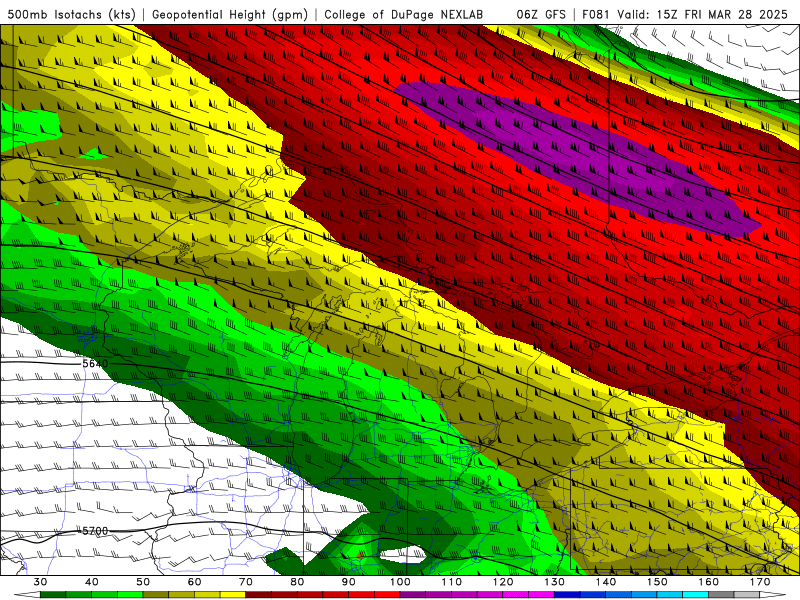The height and width of the screenshot is (600, 800).
Task: Click the '30' color scale label
Action: [40, 582]
